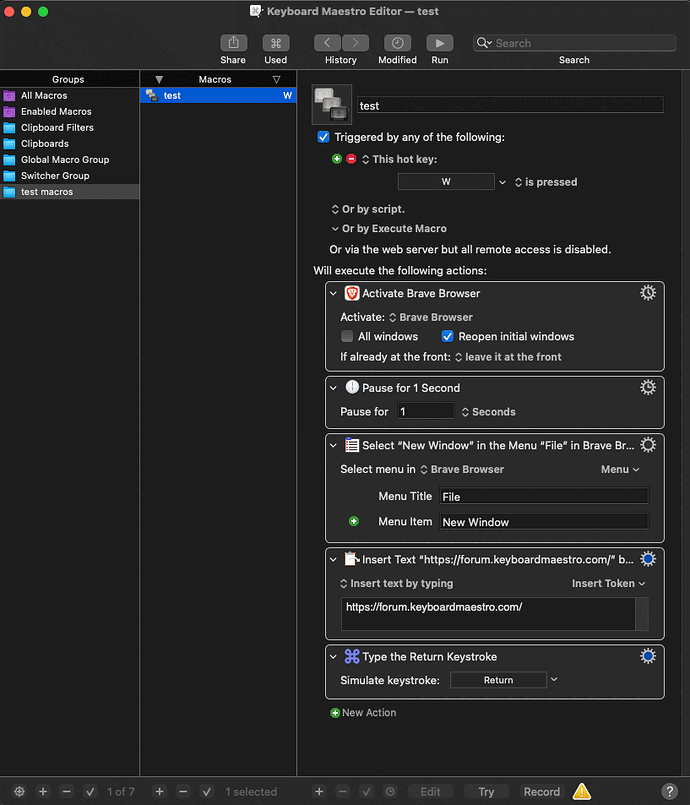Open gear menu for Select Menu action
690x805 pixels.
coord(648,445)
